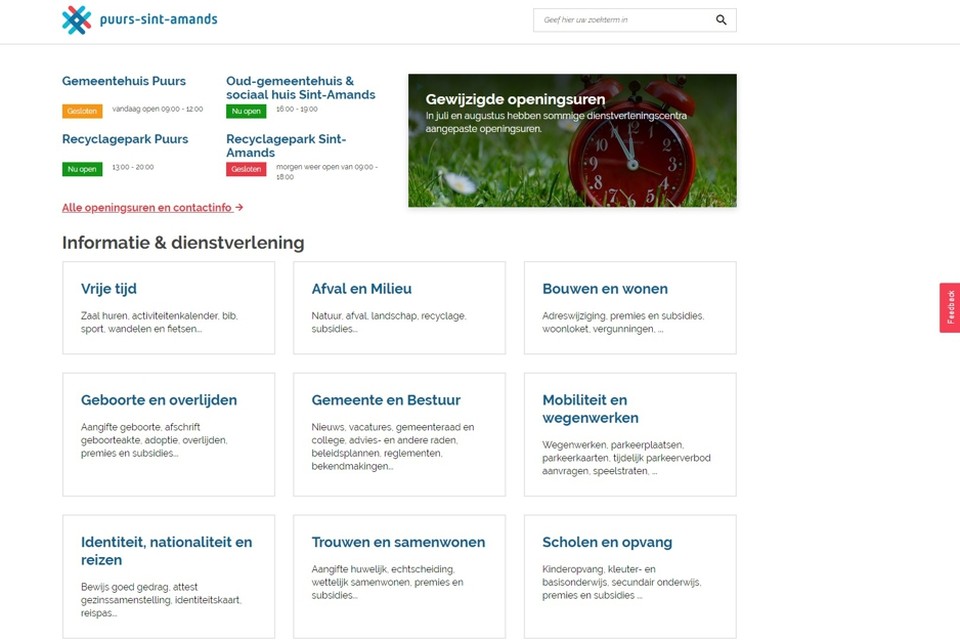The width and height of the screenshot is (960, 640).
Task: Click 'morgen weer open van 09:00 - 18:00' text
Action: (327, 172)
